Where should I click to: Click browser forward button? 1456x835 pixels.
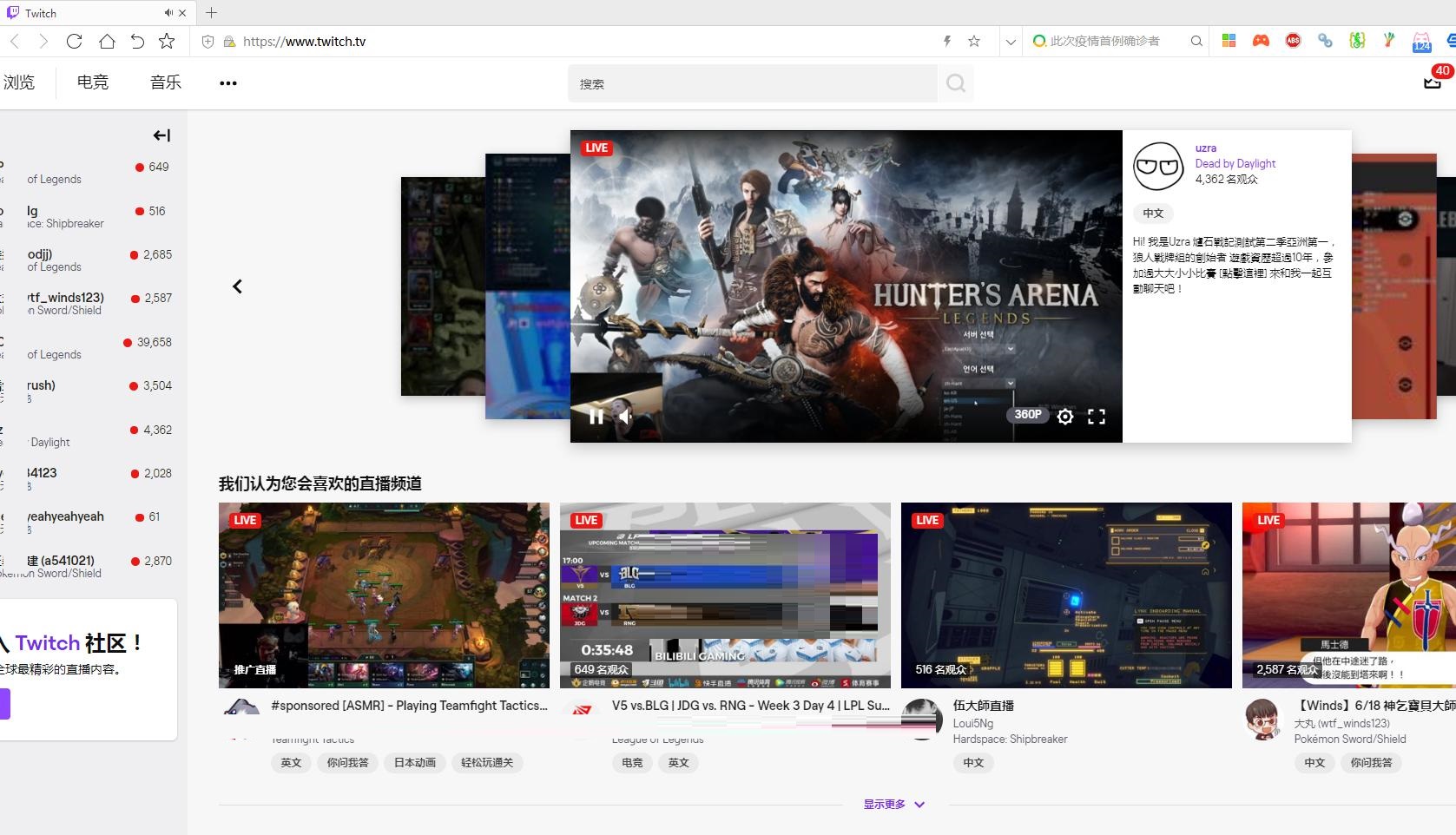pyautogui.click(x=43, y=41)
